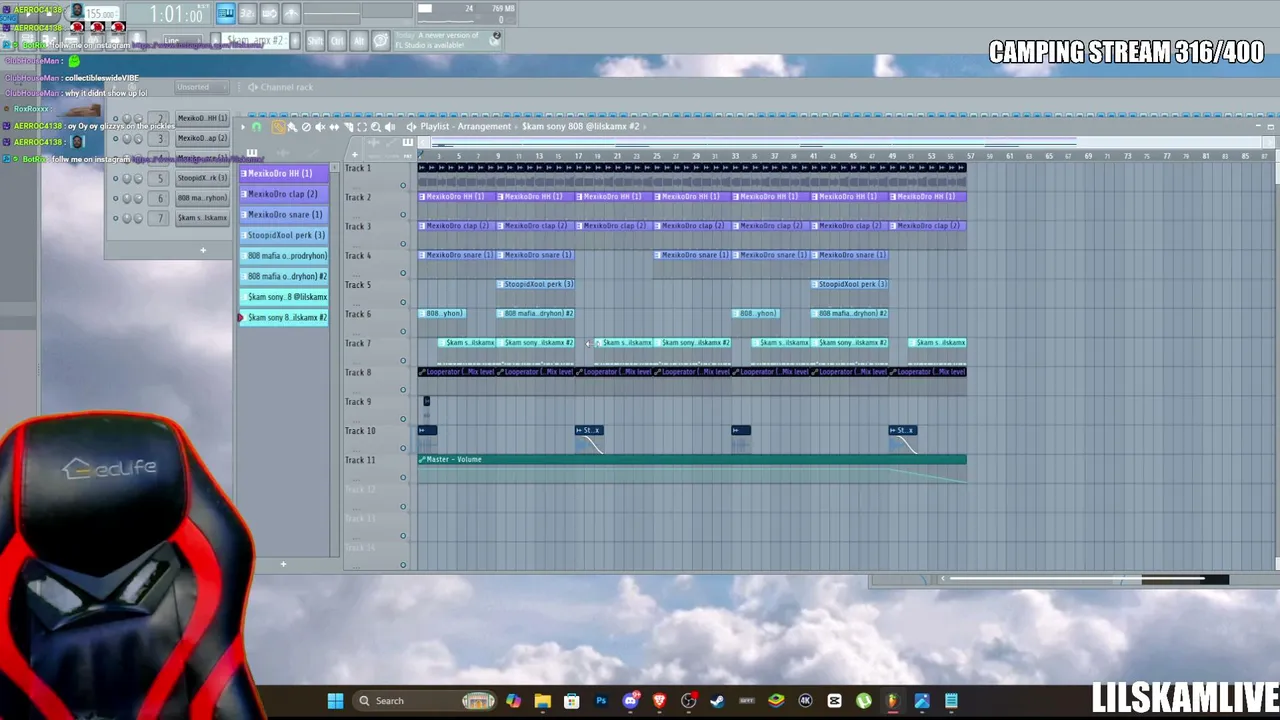Viewport: 1280px width, 720px height.
Task: Select MexikoDro HH (1) in the picker
Action: pyautogui.click(x=283, y=174)
